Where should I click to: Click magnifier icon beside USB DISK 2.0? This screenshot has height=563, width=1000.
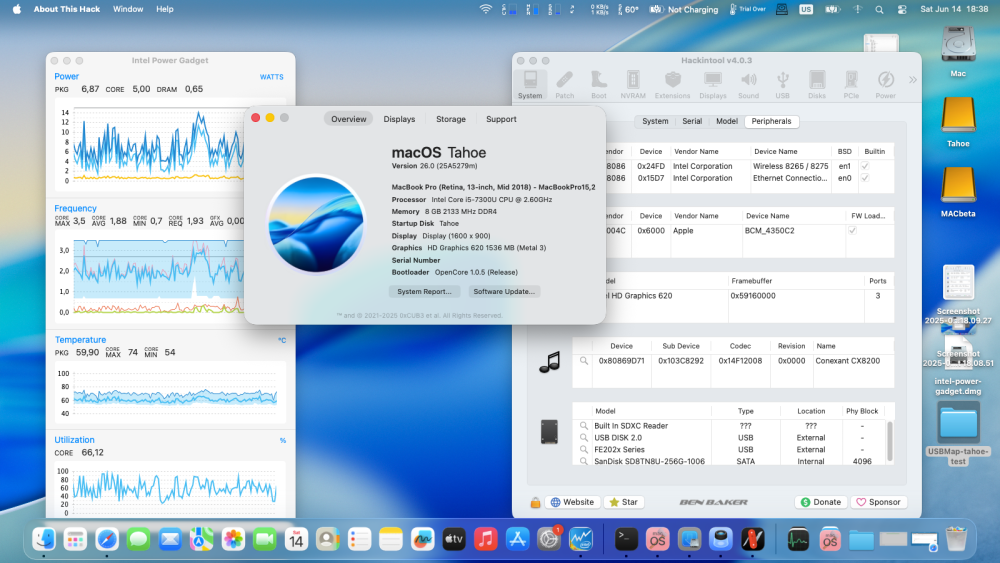click(584, 437)
